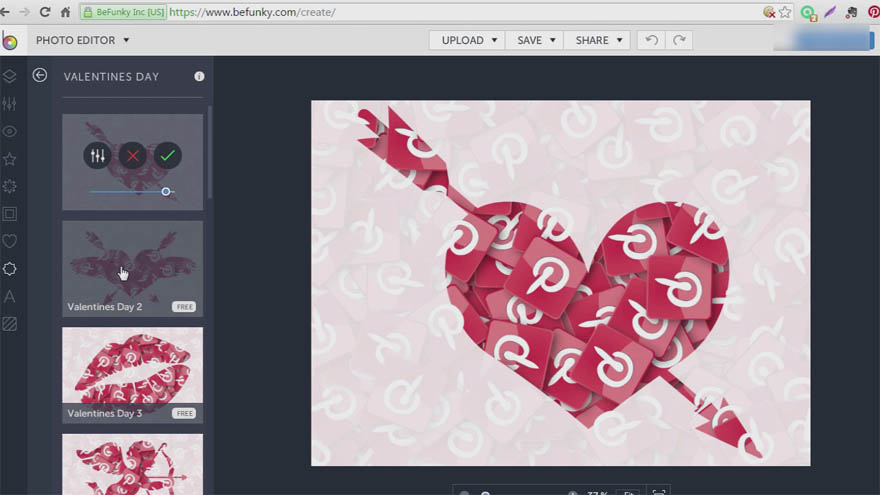Open the Frames square icon
The height and width of the screenshot is (495, 880).
click(10, 214)
